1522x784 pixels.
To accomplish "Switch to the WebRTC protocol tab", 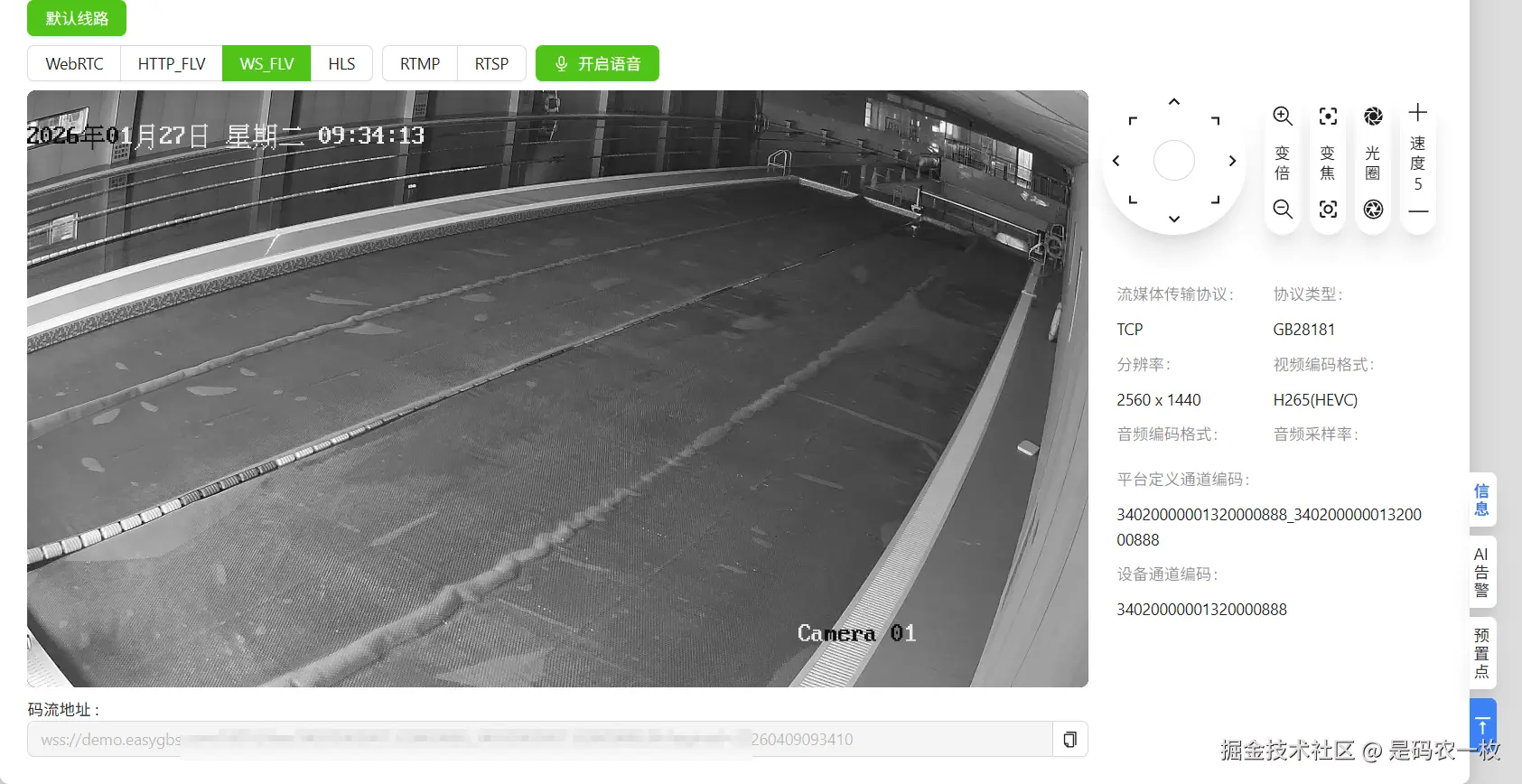I will [x=74, y=64].
